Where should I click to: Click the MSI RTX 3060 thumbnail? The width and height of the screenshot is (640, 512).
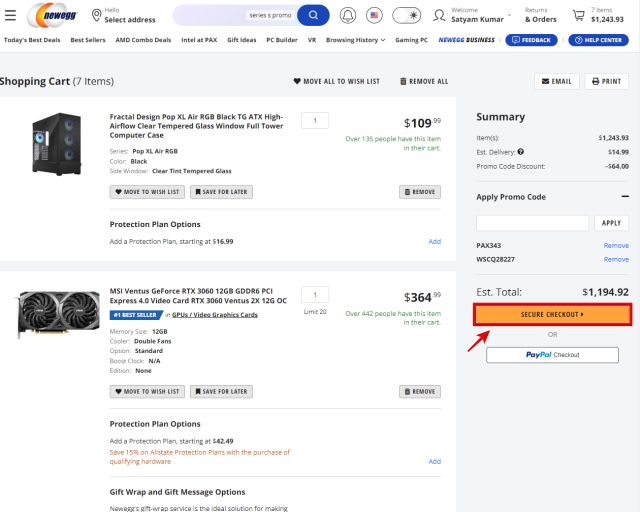tap(58, 313)
